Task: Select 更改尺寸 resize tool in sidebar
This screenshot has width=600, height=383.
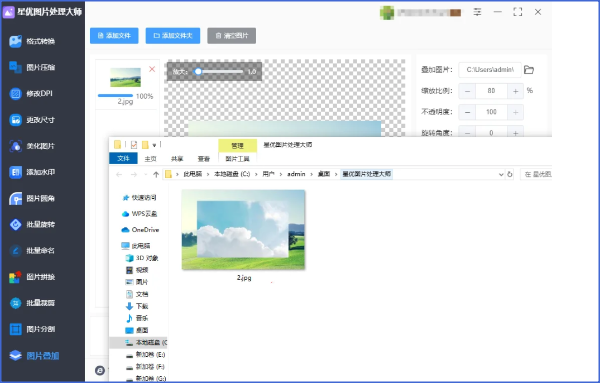Action: [33, 120]
